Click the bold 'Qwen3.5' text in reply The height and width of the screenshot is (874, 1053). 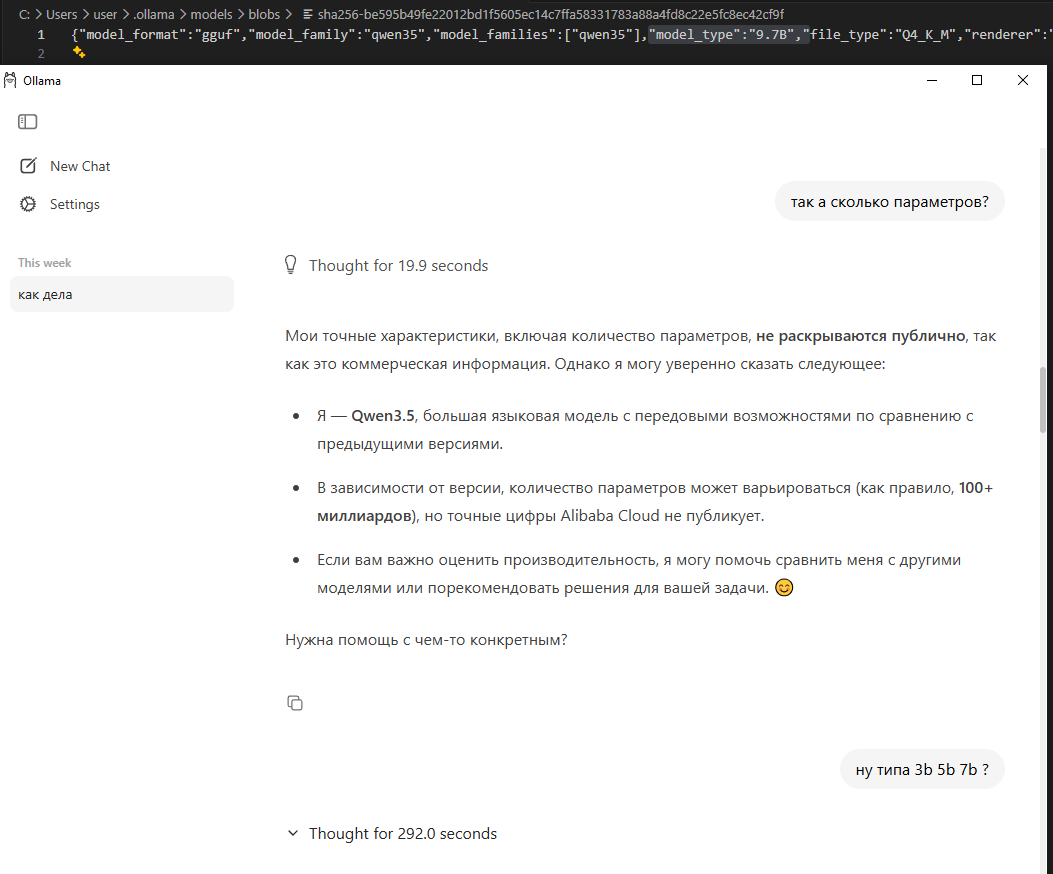point(383,416)
